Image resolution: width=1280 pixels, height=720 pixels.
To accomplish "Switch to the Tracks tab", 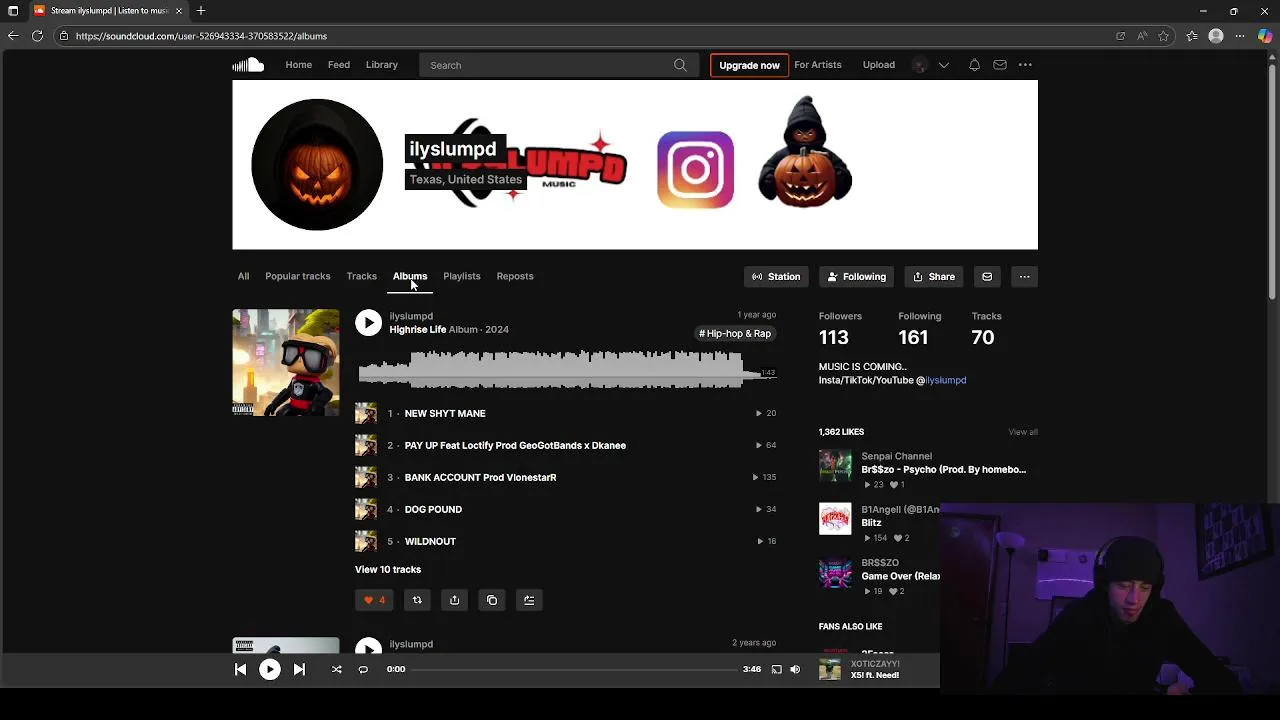I will 361,276.
